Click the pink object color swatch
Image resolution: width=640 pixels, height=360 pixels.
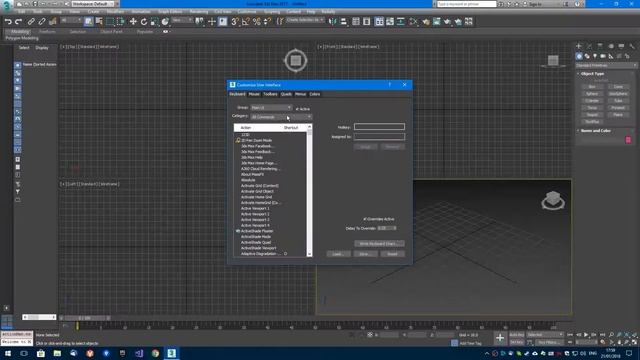click(x=628, y=140)
